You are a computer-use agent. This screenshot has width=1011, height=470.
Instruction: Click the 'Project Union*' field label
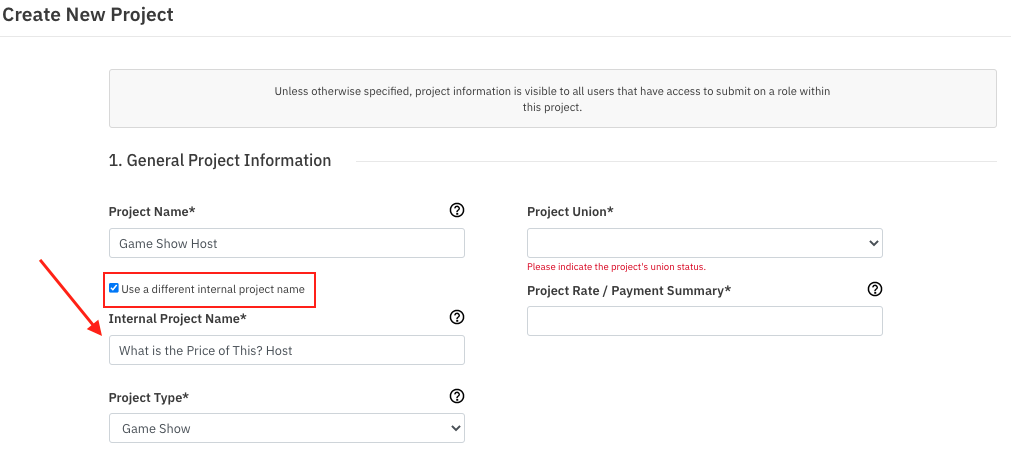click(x=570, y=212)
